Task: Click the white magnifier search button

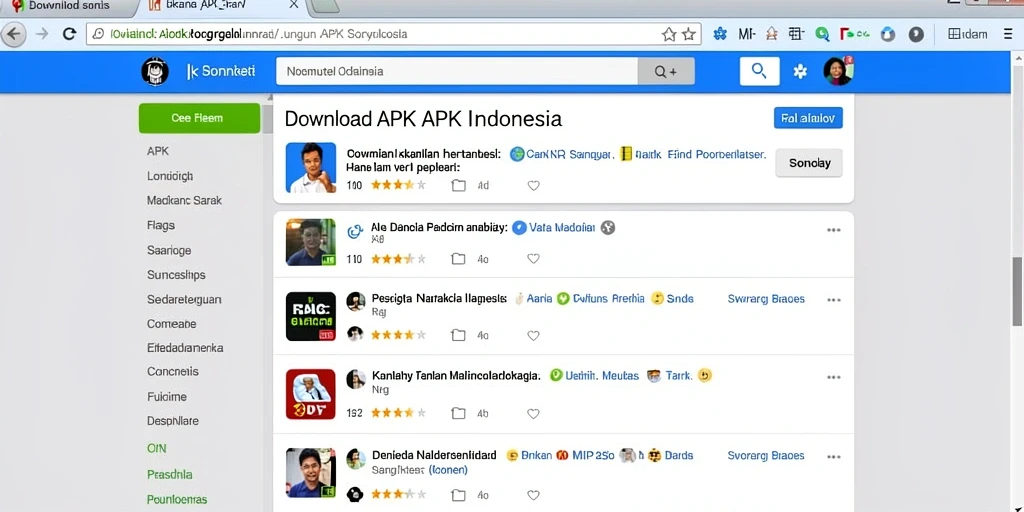Action: (759, 71)
